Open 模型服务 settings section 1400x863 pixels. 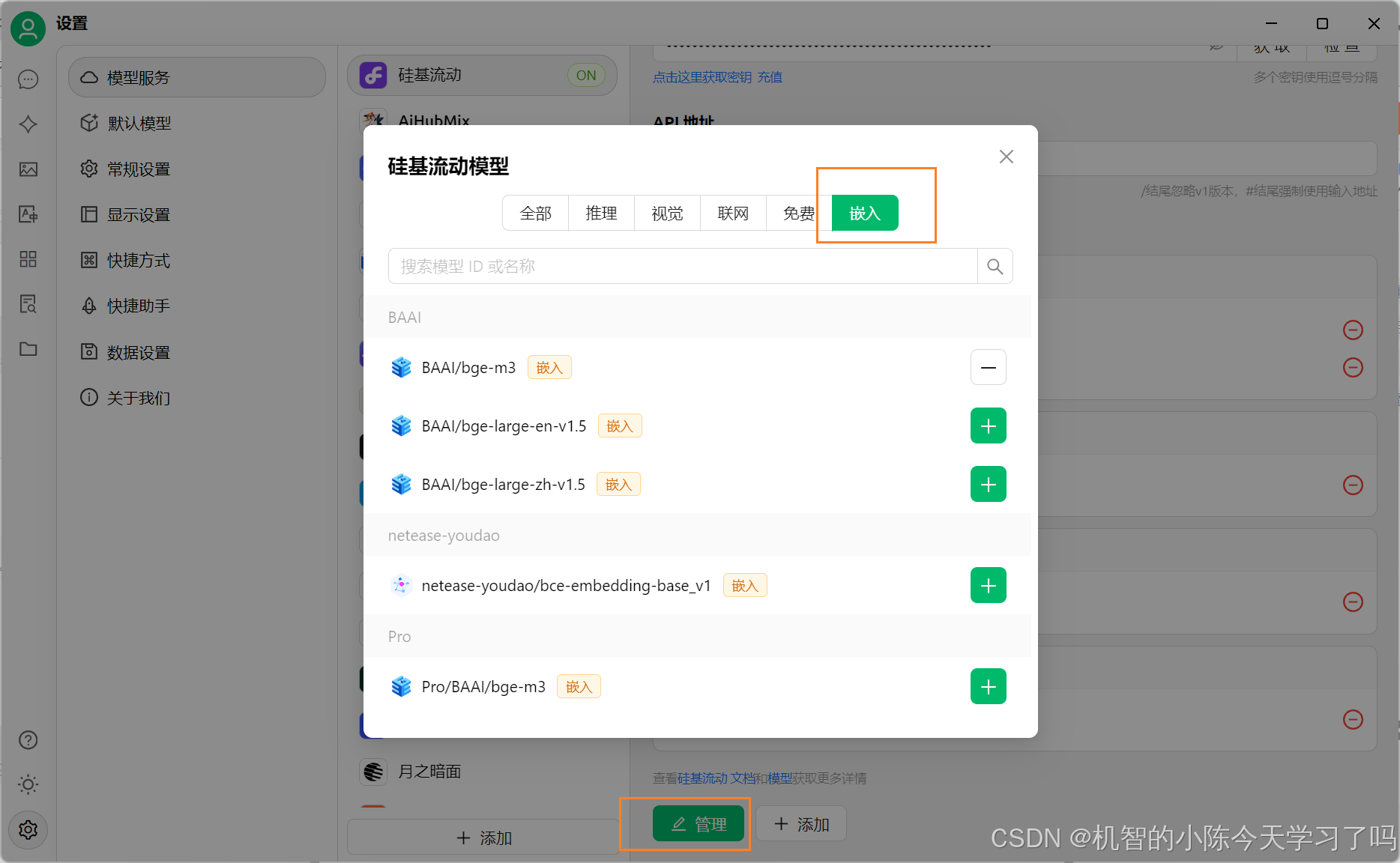pos(197,77)
